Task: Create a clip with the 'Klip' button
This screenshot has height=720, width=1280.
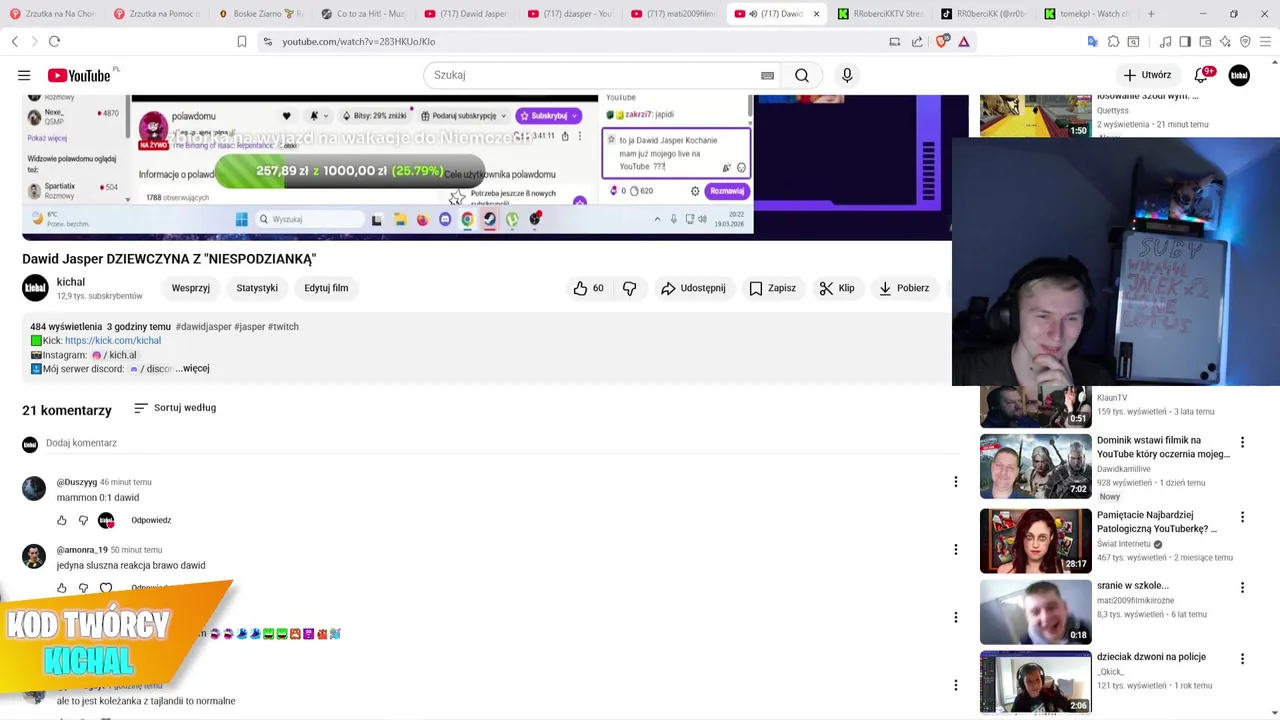Action: (837, 288)
